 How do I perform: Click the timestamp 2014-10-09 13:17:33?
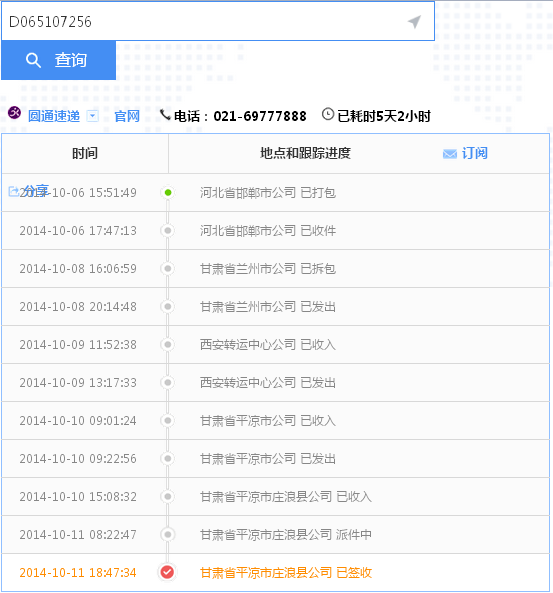coord(78,383)
